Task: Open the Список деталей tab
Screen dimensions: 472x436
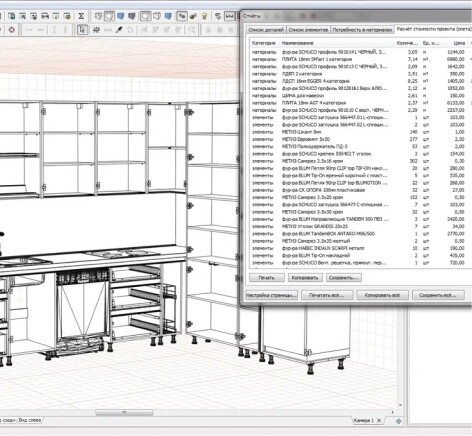Action: (x=266, y=30)
